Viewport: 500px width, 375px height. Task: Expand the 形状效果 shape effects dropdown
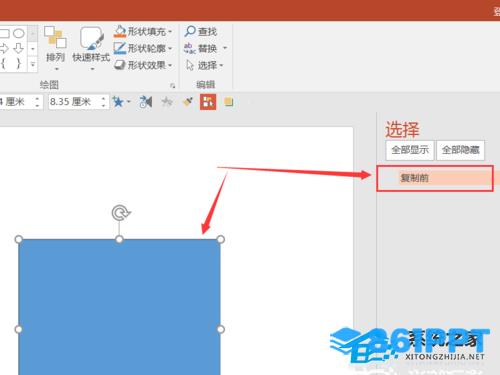point(170,65)
